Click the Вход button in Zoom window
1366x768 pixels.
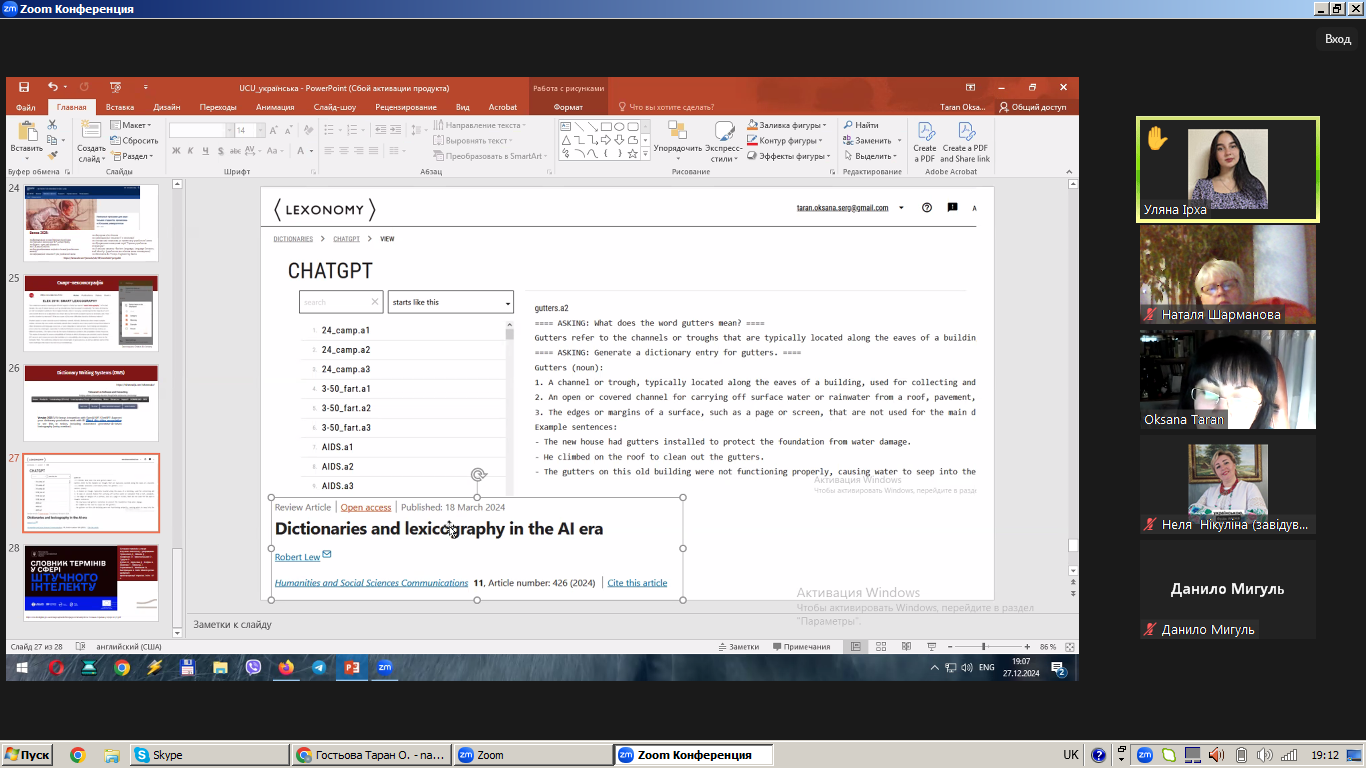(x=1338, y=39)
